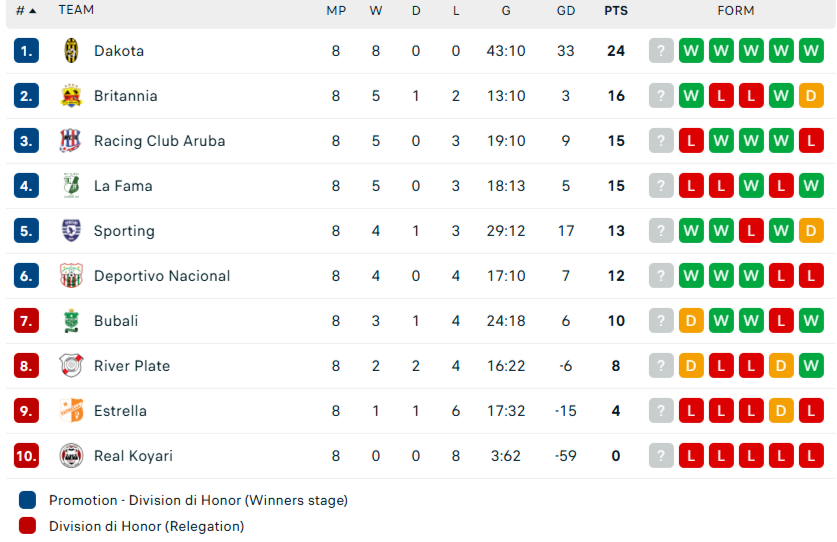Click the Deportivo Nacional crest icon
The image size is (837, 542).
(x=71, y=276)
